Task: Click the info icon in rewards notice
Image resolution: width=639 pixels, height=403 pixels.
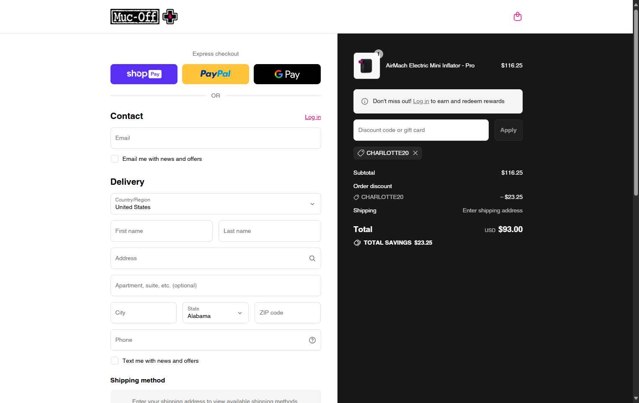Action: click(x=364, y=101)
